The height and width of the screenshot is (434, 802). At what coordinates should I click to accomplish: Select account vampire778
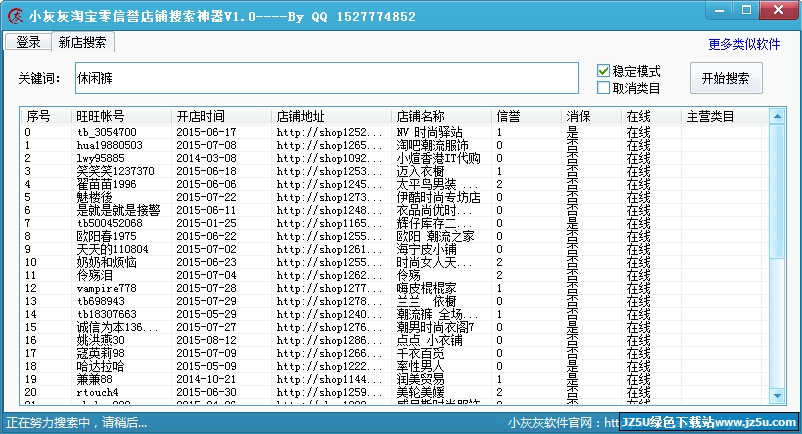click(106, 288)
